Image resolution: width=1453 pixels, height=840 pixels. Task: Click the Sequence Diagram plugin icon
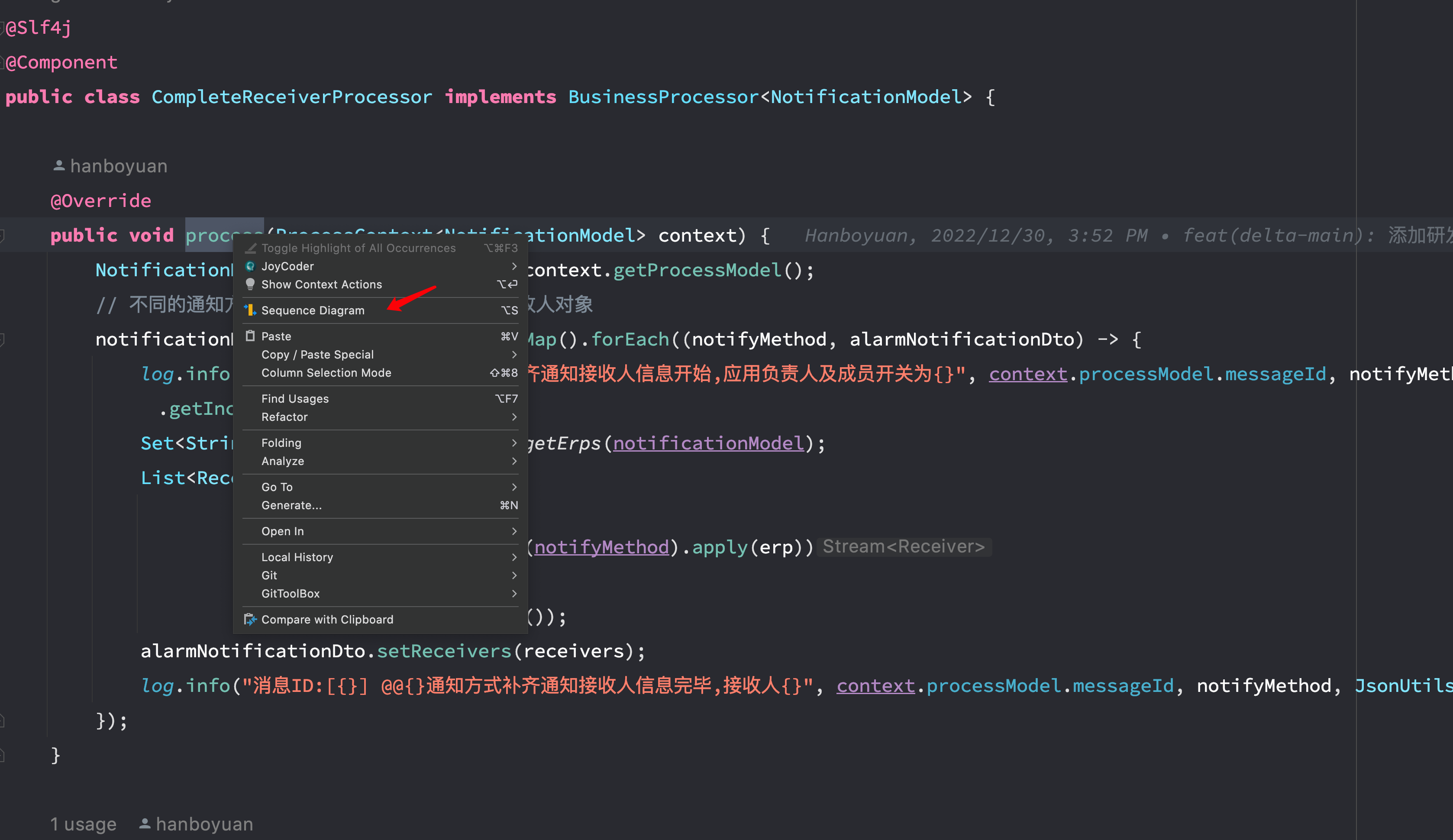click(x=250, y=310)
